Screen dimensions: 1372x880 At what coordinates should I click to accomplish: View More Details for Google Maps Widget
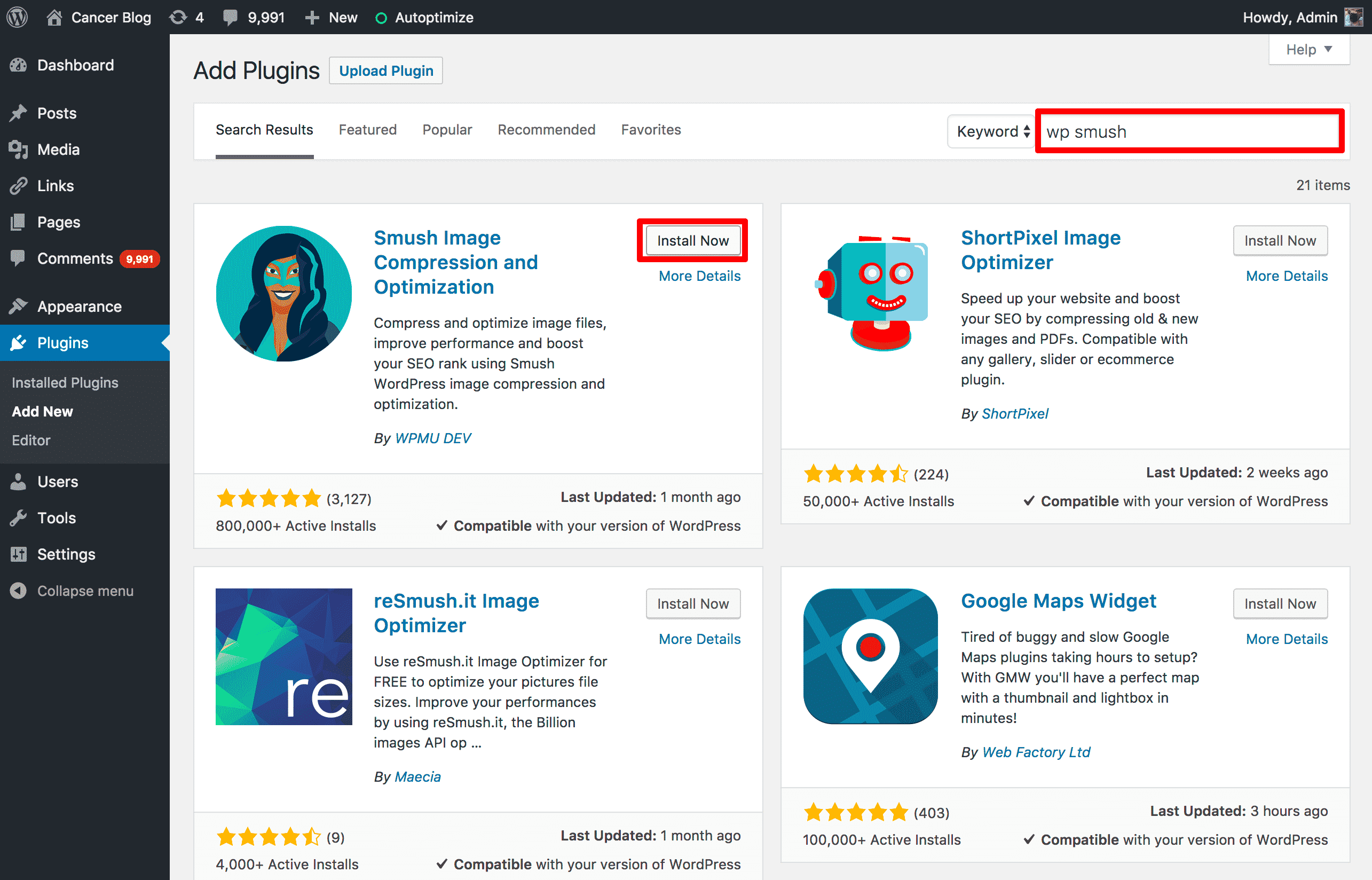(1287, 639)
